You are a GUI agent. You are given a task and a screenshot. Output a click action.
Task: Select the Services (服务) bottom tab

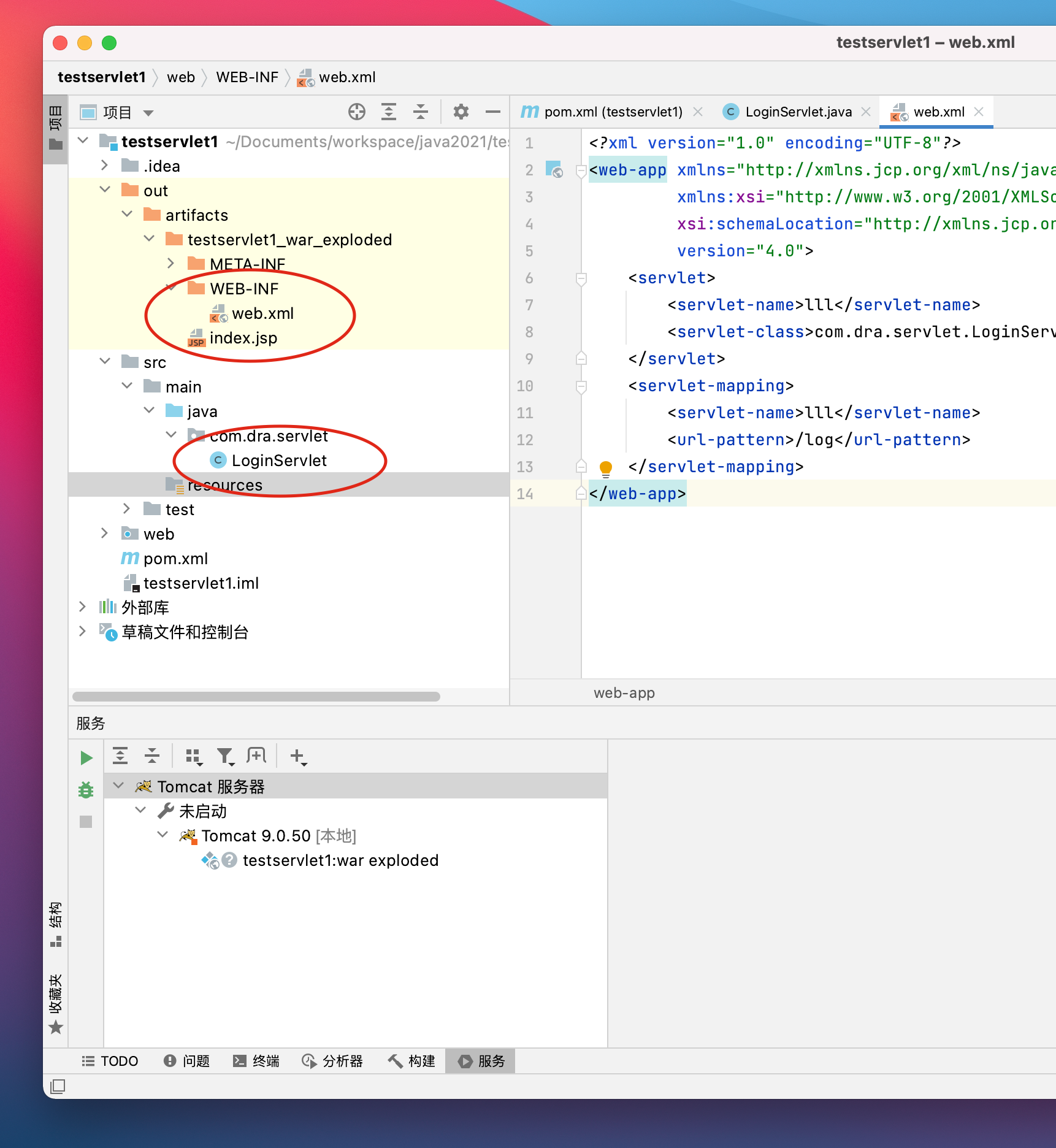pos(481,1061)
